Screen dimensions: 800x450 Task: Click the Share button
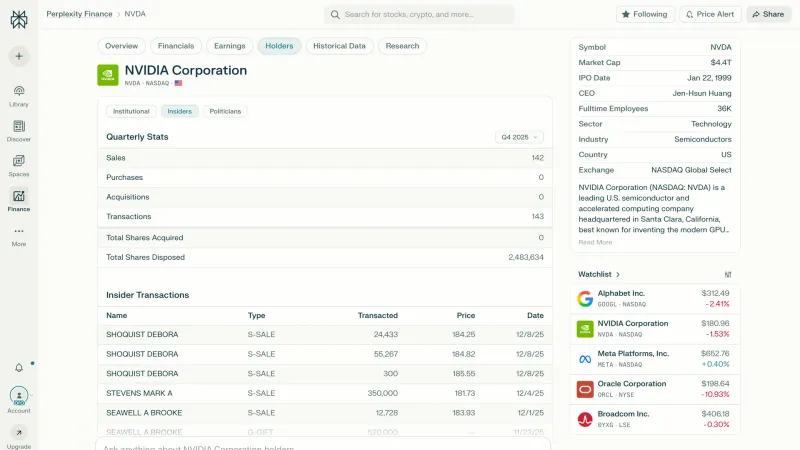(x=768, y=14)
